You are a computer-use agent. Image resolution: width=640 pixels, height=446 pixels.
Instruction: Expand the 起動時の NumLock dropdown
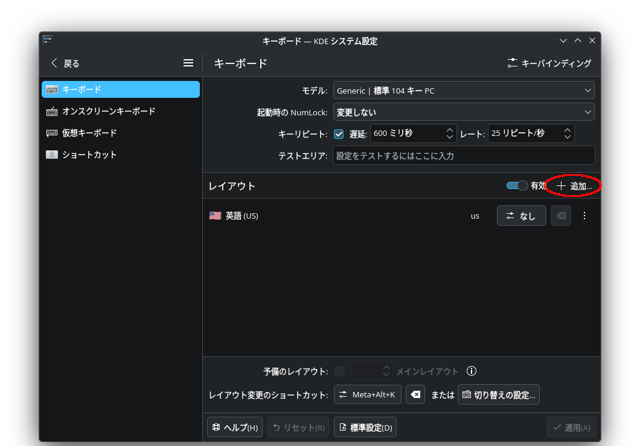coord(464,112)
